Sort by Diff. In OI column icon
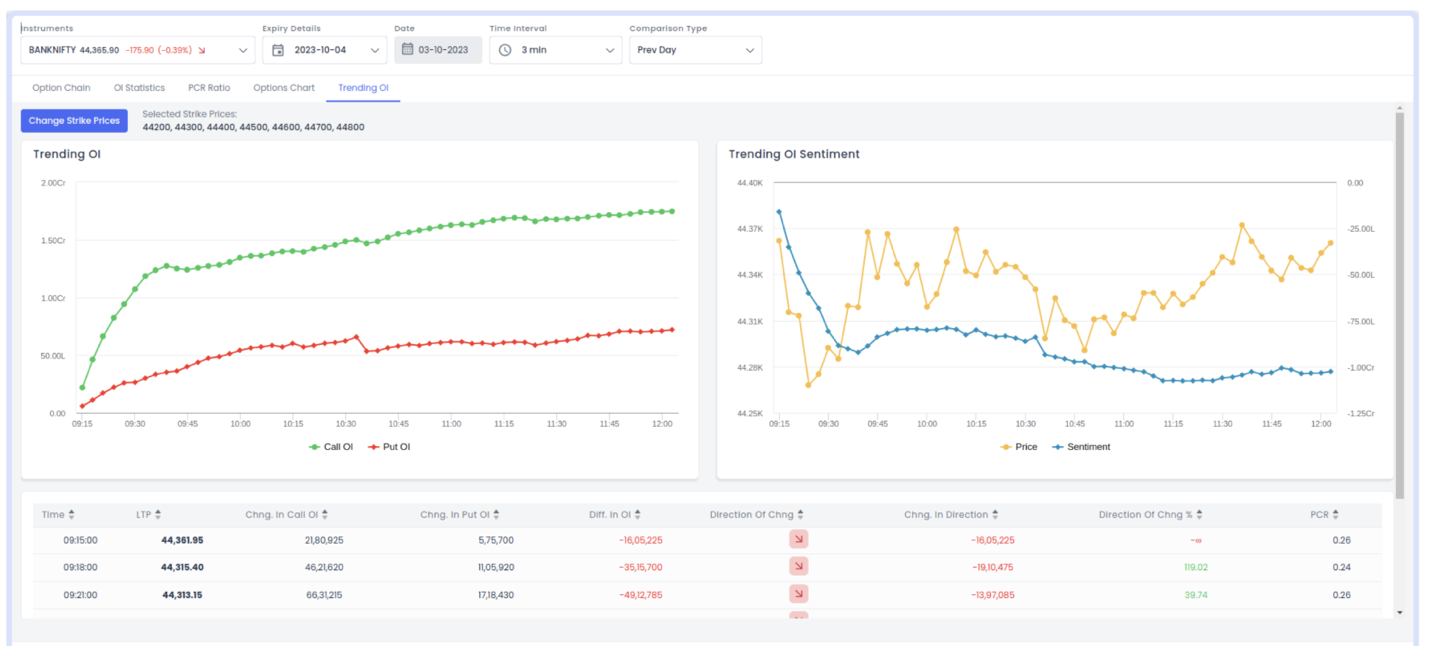1431x646 pixels. point(638,515)
